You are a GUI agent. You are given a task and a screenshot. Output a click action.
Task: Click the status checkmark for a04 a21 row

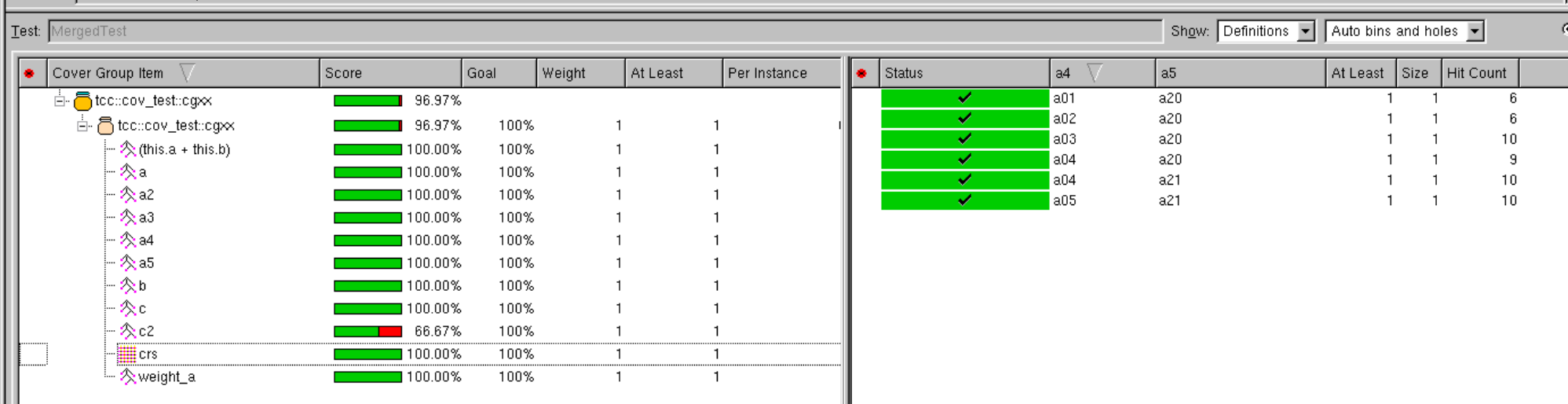click(x=965, y=180)
